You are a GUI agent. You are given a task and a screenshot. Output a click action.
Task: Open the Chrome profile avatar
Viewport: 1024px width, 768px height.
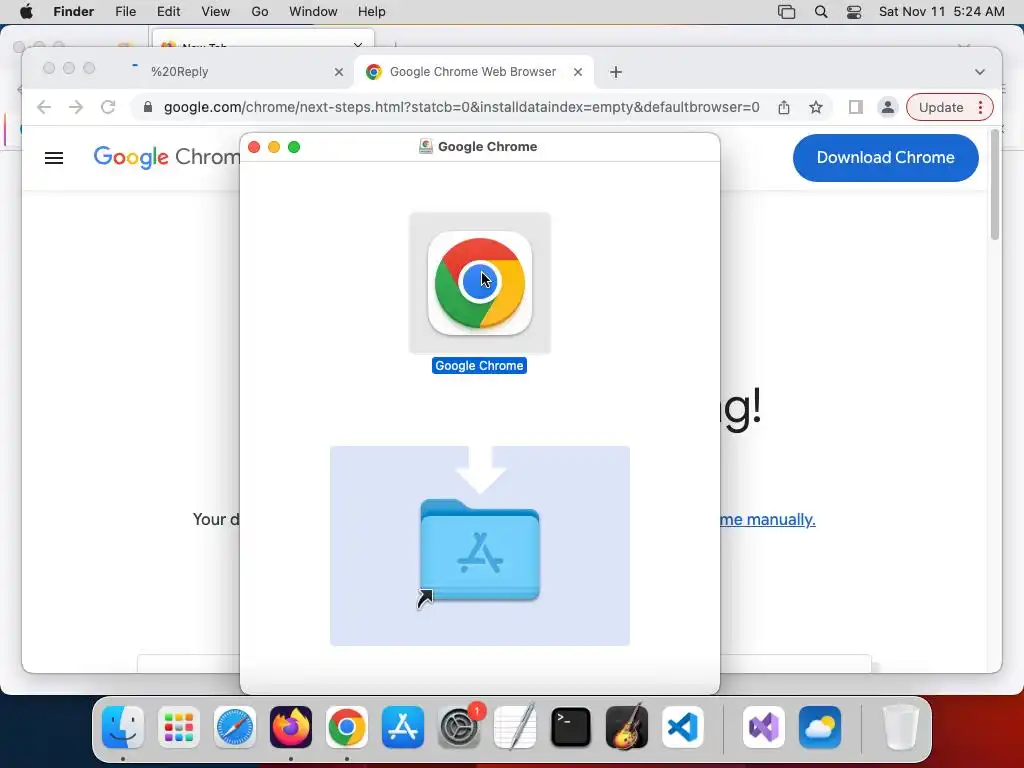(888, 107)
